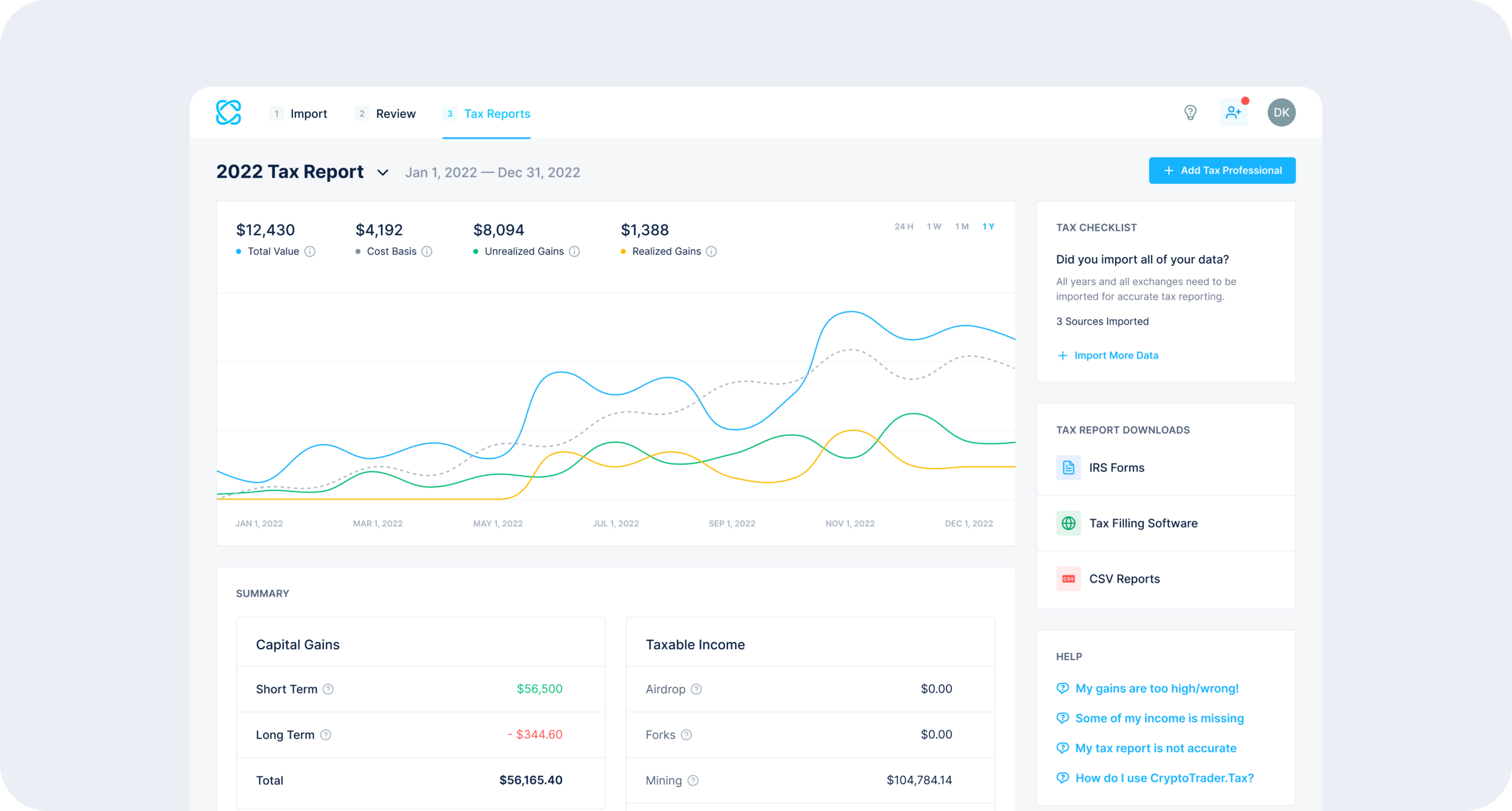Click the green Unrealized Gains legend dot
Image resolution: width=1512 pixels, height=811 pixels.
point(475,251)
